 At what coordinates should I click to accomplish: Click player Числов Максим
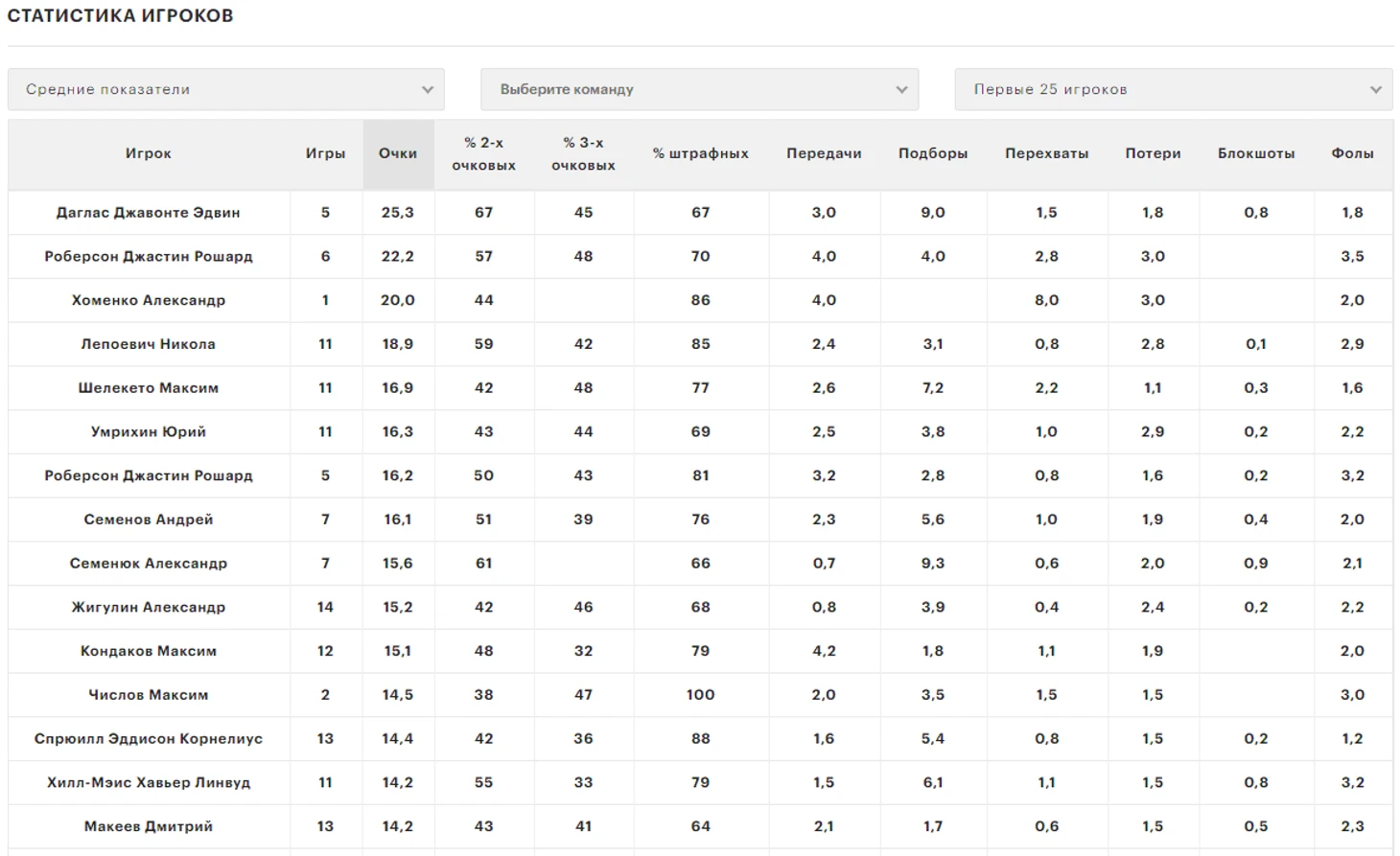pos(149,695)
